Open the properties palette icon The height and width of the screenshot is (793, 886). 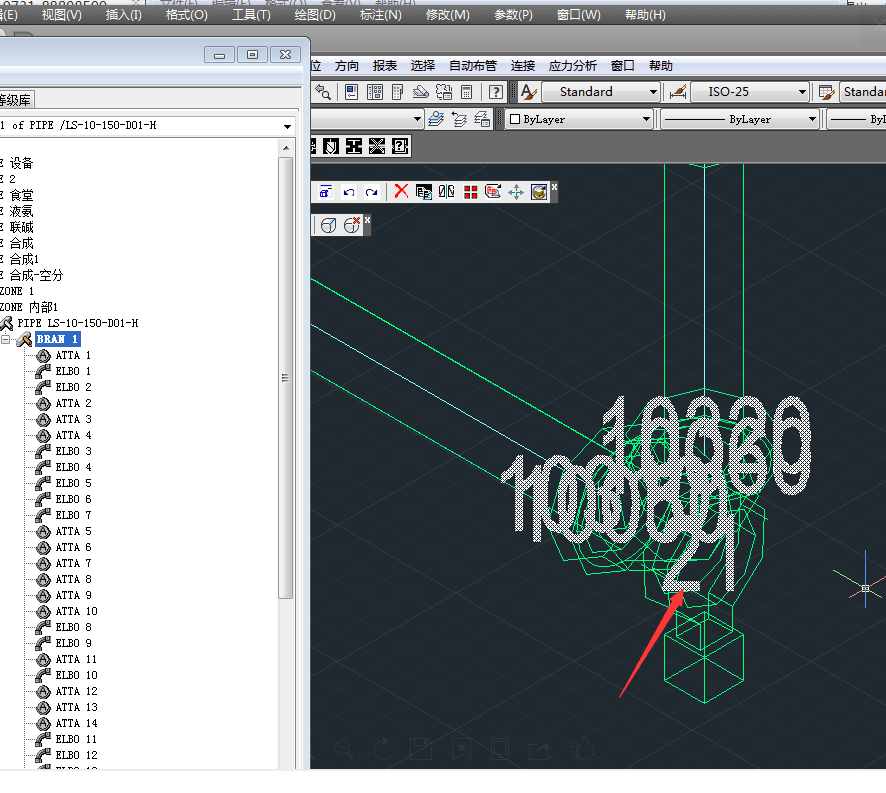pos(351,92)
